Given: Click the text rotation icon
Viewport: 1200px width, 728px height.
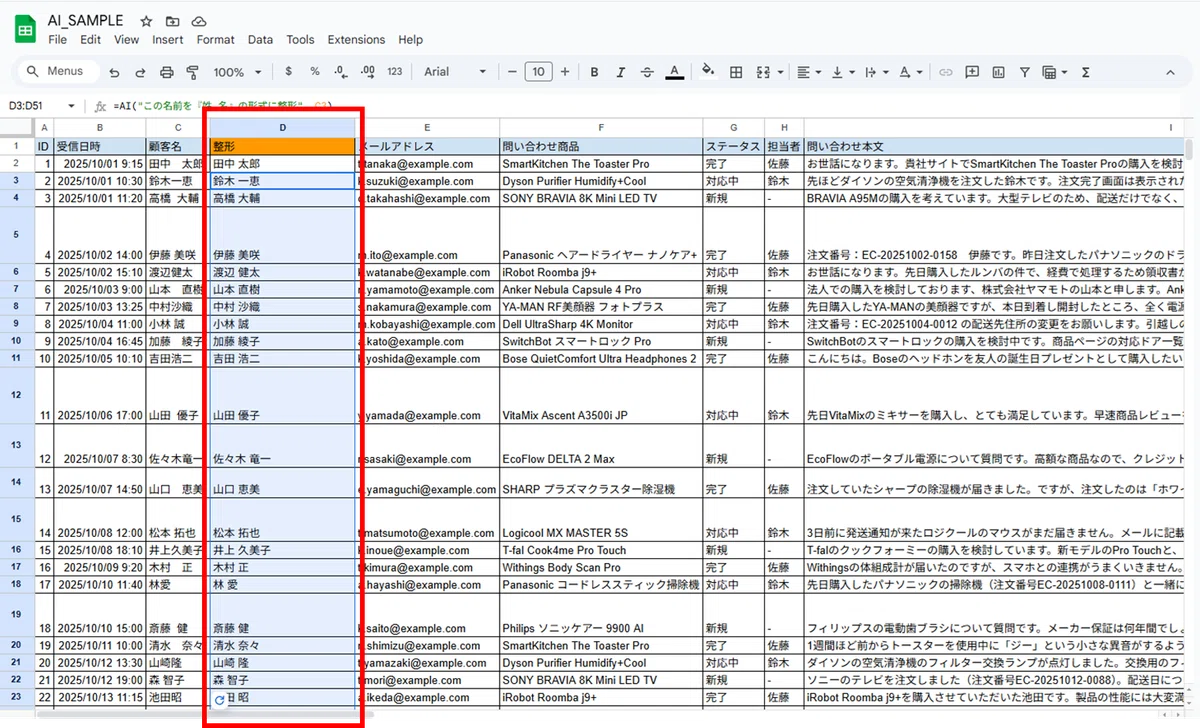Looking at the screenshot, I should 905,72.
